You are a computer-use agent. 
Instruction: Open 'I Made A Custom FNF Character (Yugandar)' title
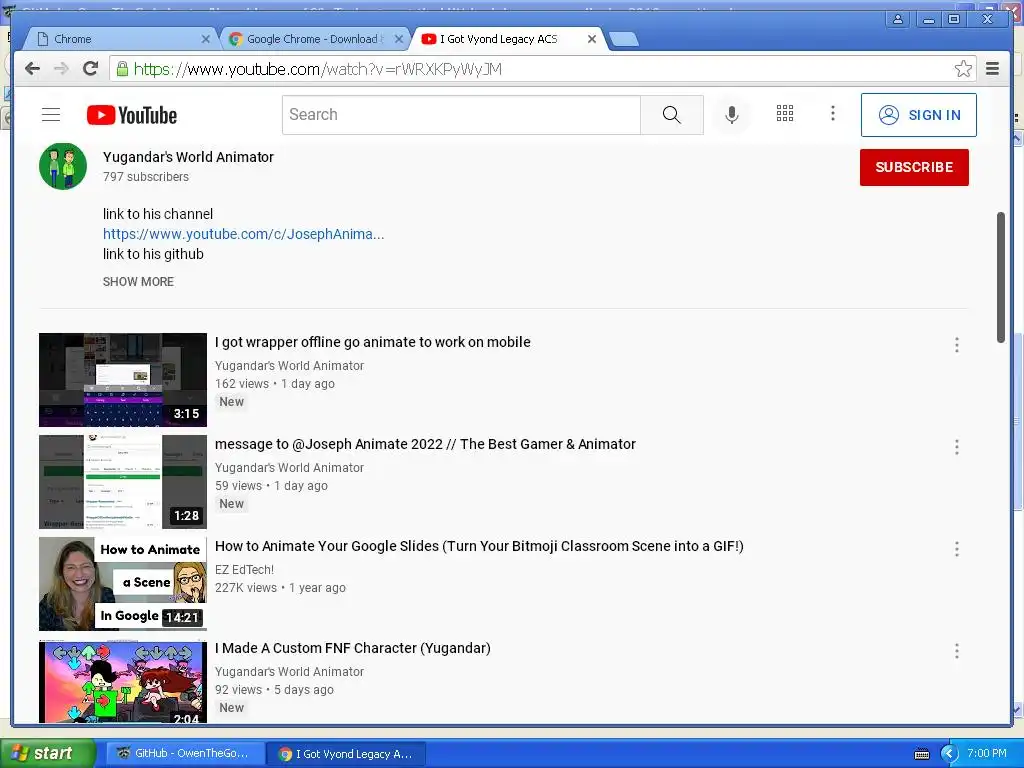pos(353,648)
